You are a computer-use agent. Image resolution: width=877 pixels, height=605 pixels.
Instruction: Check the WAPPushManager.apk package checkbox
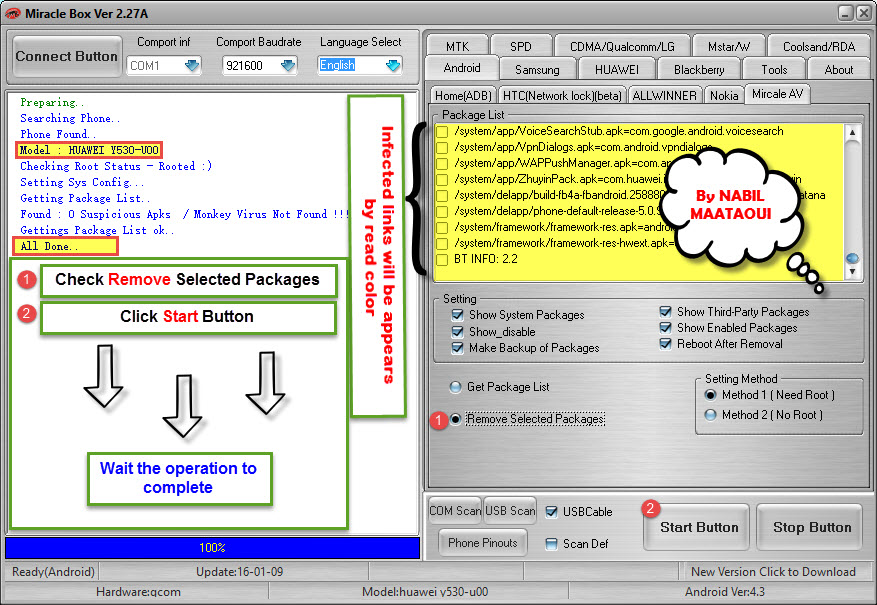(442, 164)
